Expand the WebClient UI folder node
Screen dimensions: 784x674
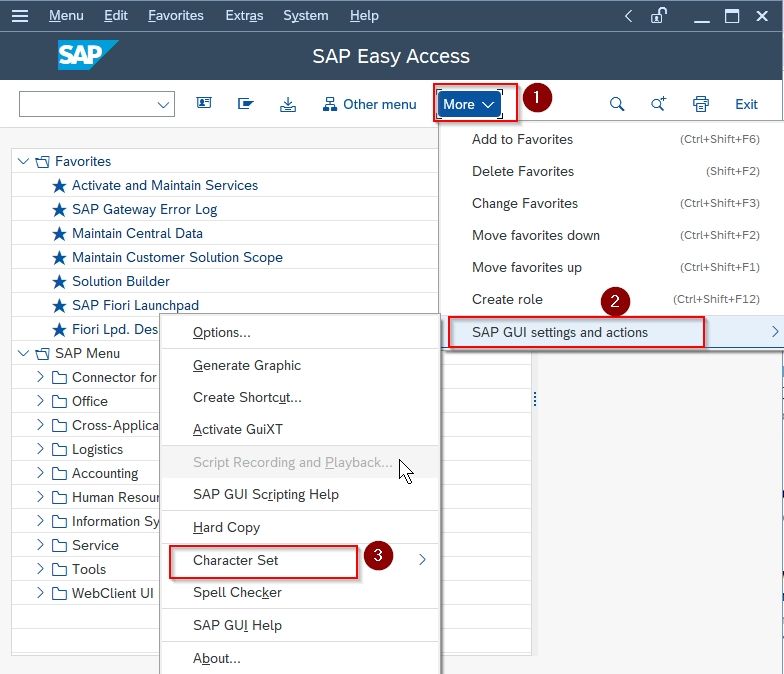point(40,593)
